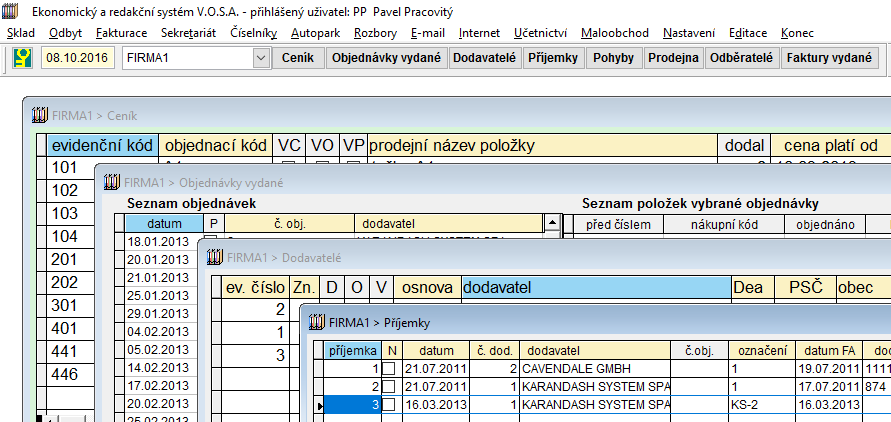Toggle N checkbox for CAVENDALE GMBH row
Viewport: 891px width, 422px height.
click(x=389, y=369)
